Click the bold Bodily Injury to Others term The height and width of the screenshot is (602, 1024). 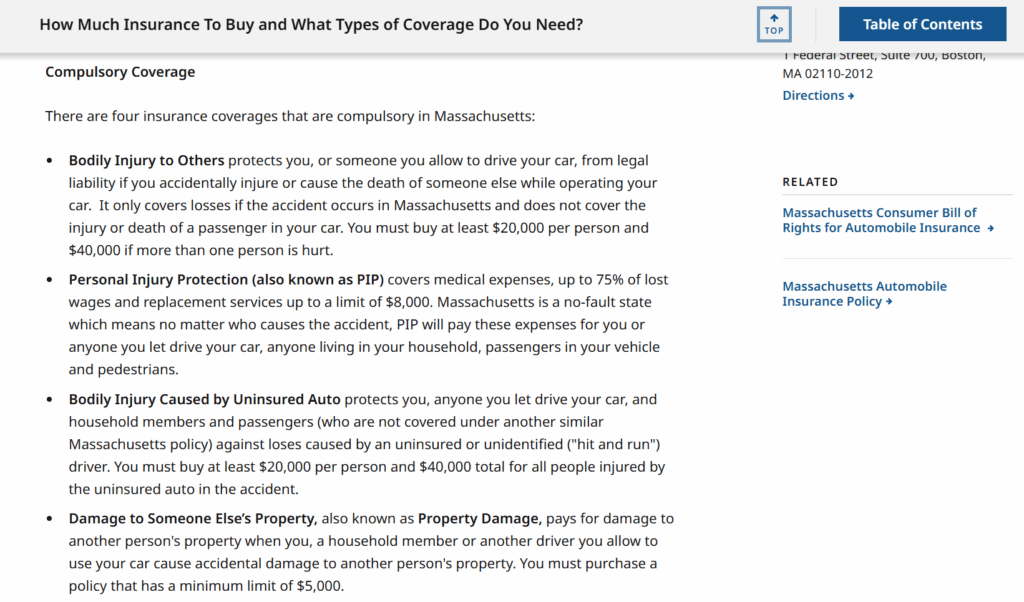[146, 160]
